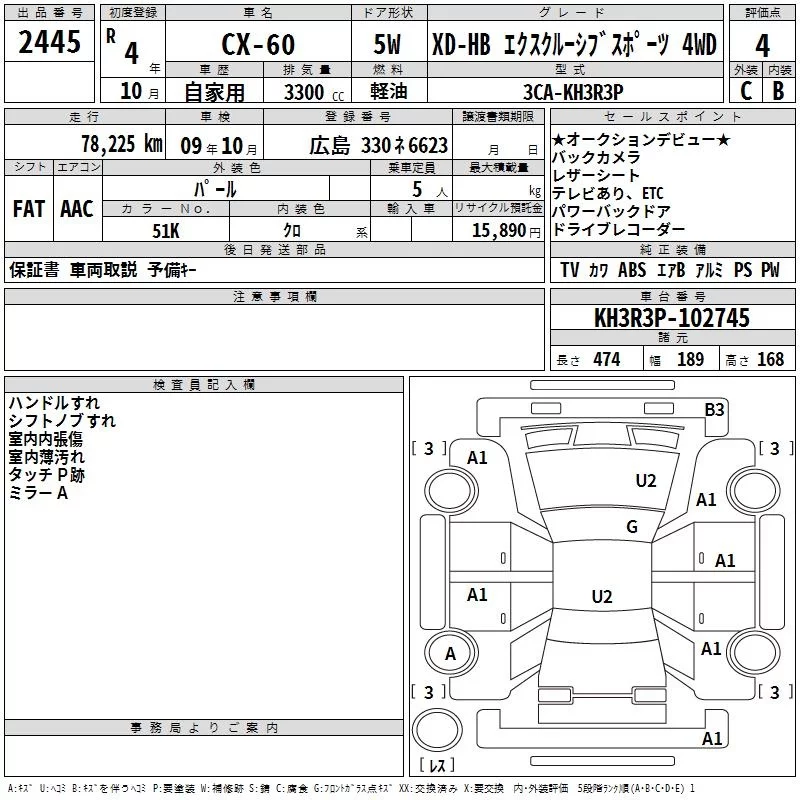Click the バックカメラ sales point
The image size is (800, 800).
pyautogui.click(x=596, y=157)
